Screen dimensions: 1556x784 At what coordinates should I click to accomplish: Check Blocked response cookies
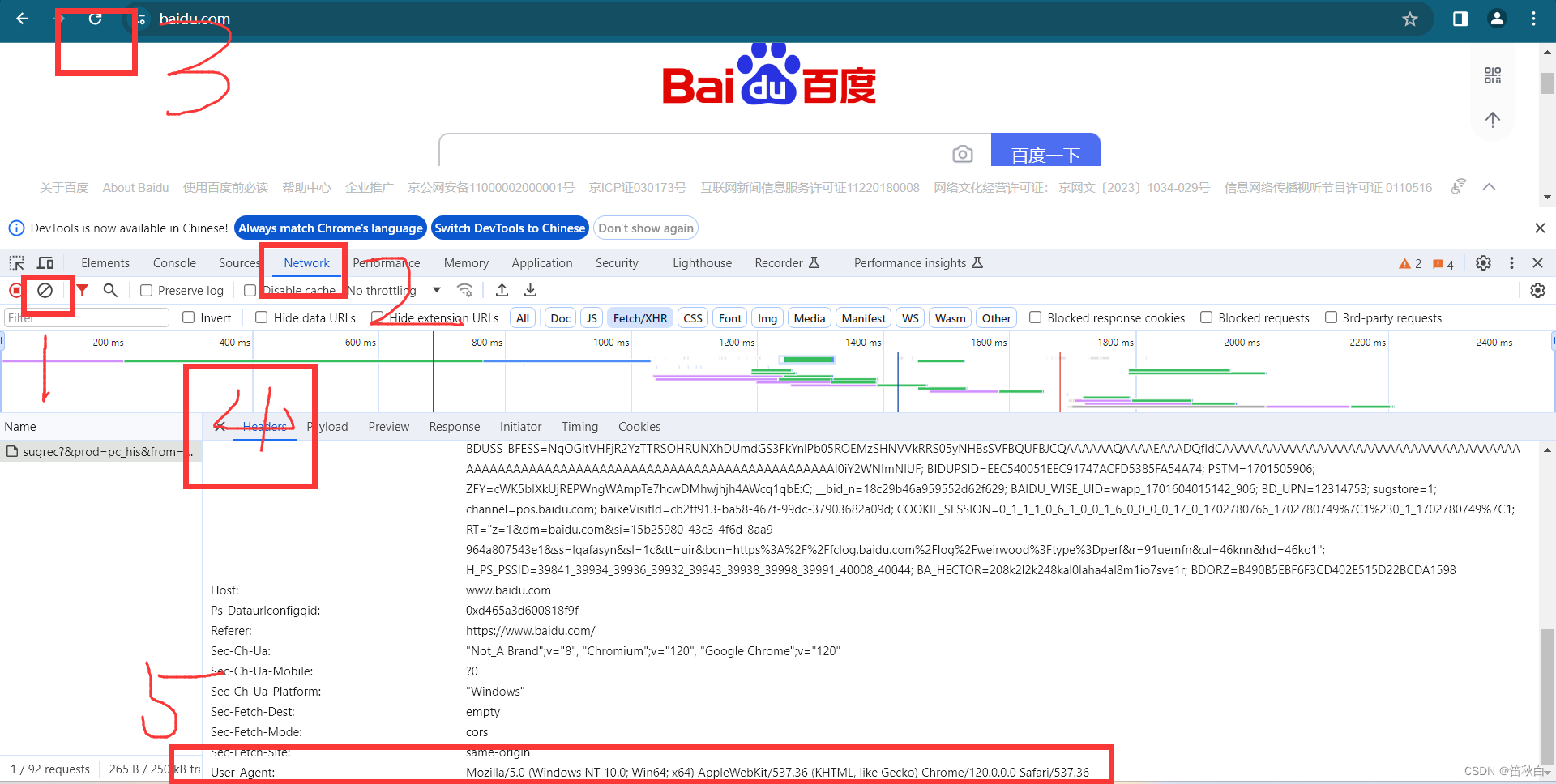pyautogui.click(x=1035, y=317)
